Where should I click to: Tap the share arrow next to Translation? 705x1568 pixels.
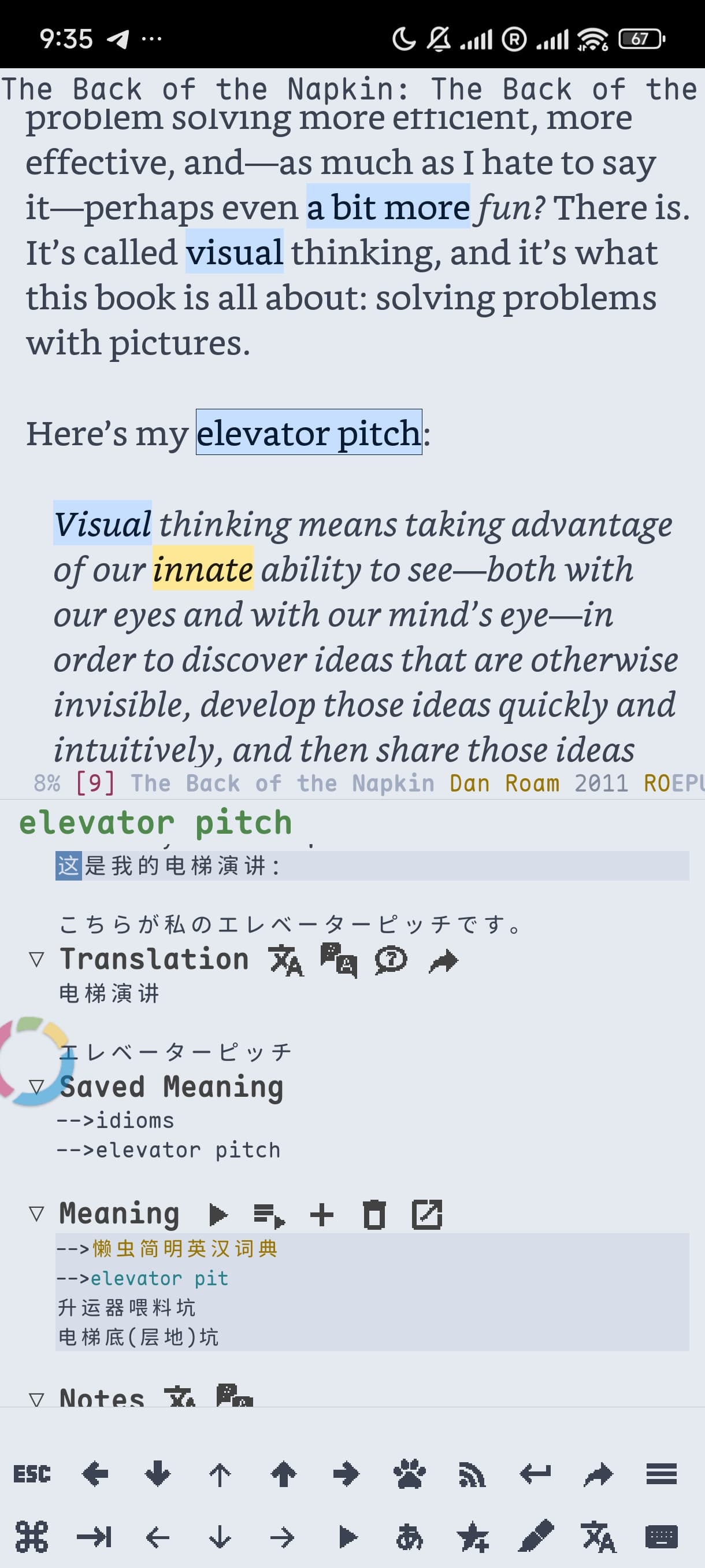(x=443, y=961)
